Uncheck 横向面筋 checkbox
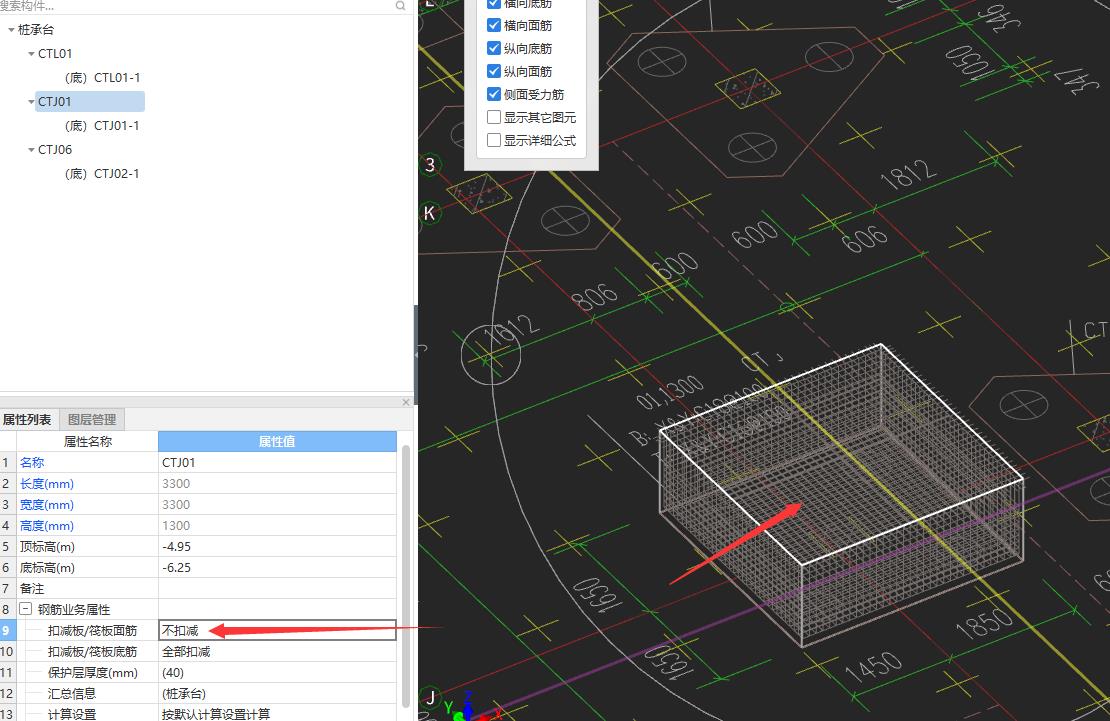This screenshot has height=721, width=1110. click(x=494, y=26)
